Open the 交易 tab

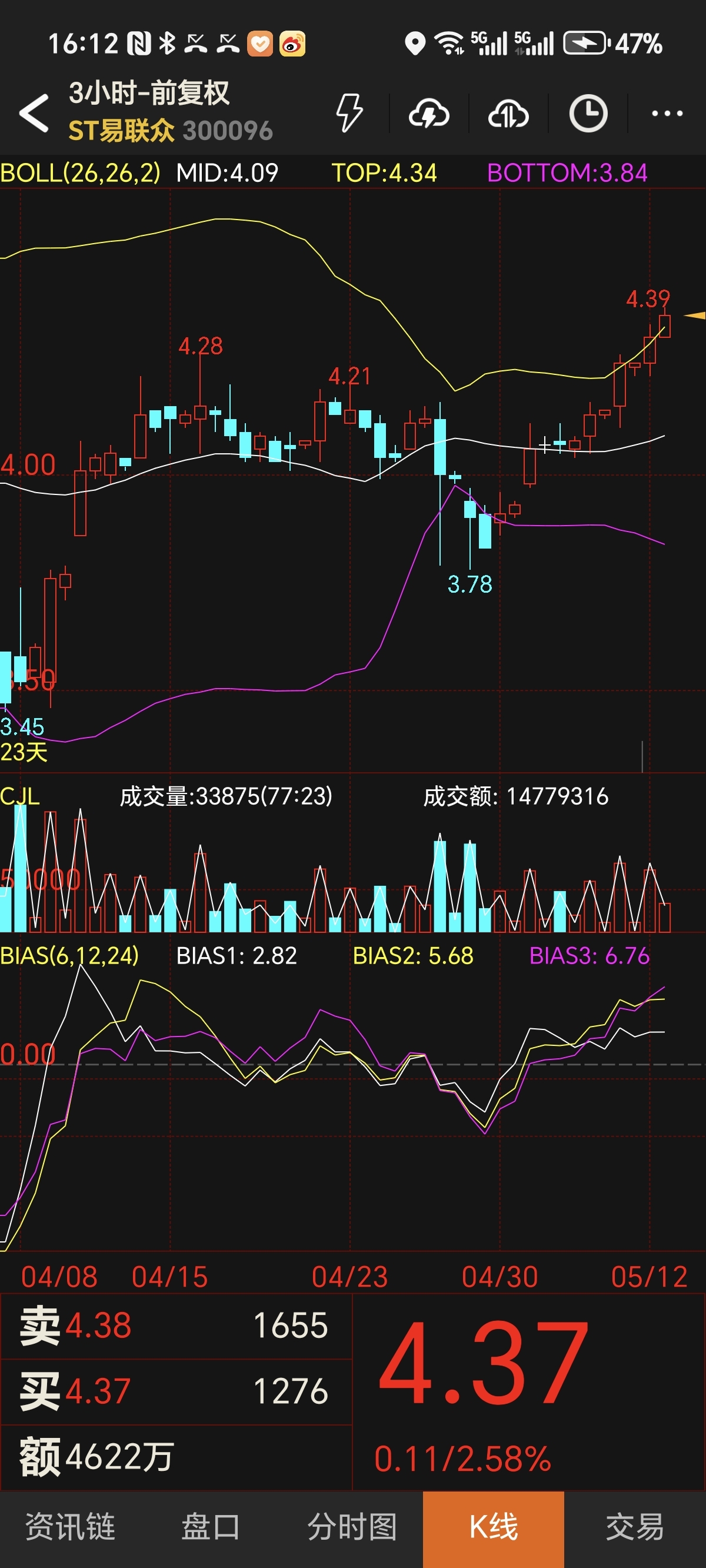click(635, 1528)
